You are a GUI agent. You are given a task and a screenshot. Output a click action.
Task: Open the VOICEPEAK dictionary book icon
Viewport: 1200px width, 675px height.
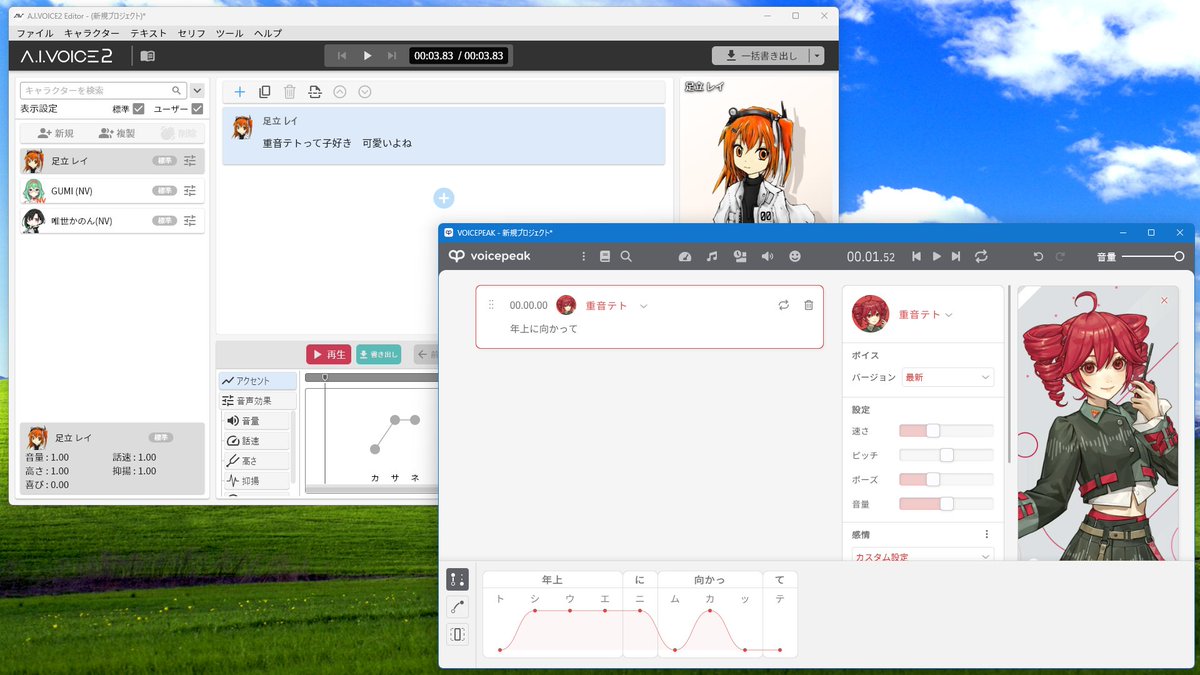coord(604,257)
